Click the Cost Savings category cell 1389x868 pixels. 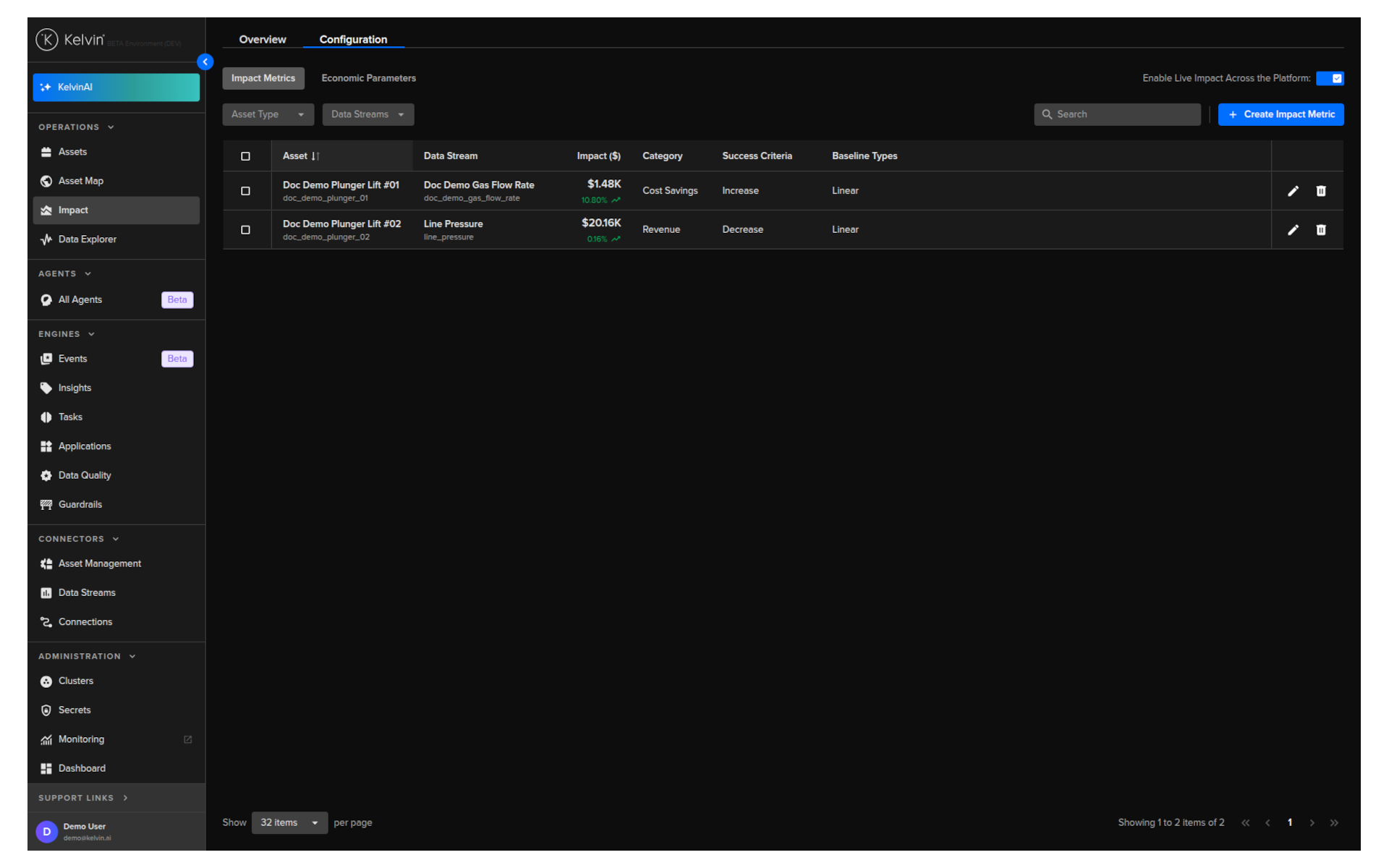pyautogui.click(x=670, y=191)
